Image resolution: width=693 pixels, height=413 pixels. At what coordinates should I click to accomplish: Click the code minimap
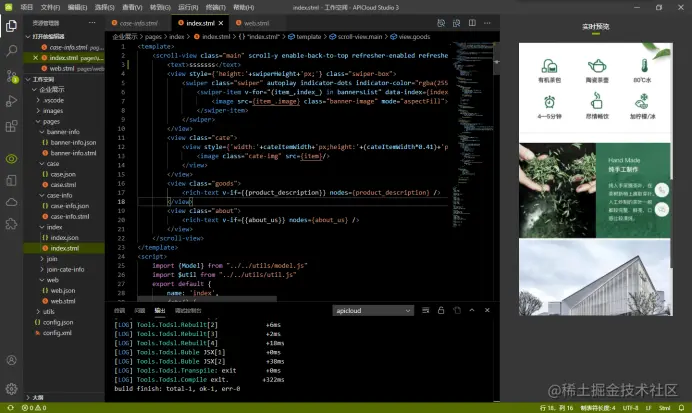click(x=472, y=135)
